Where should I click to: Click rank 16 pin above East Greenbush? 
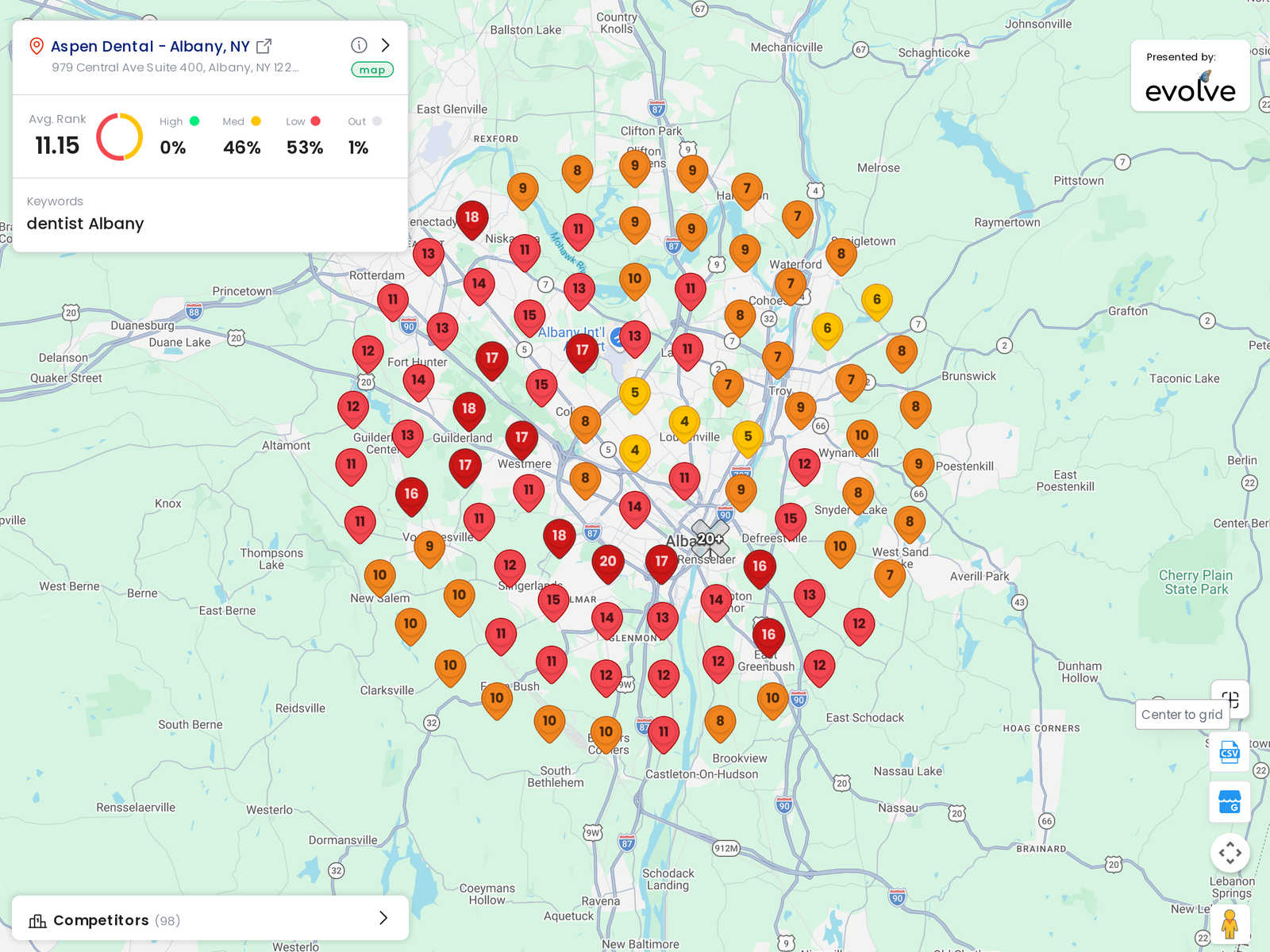[x=768, y=637]
